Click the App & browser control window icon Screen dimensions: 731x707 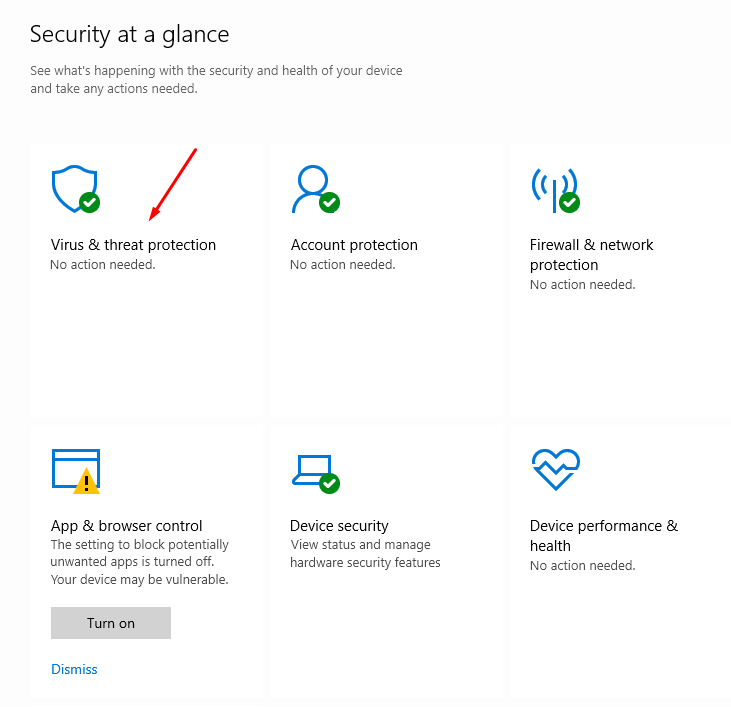[76, 471]
